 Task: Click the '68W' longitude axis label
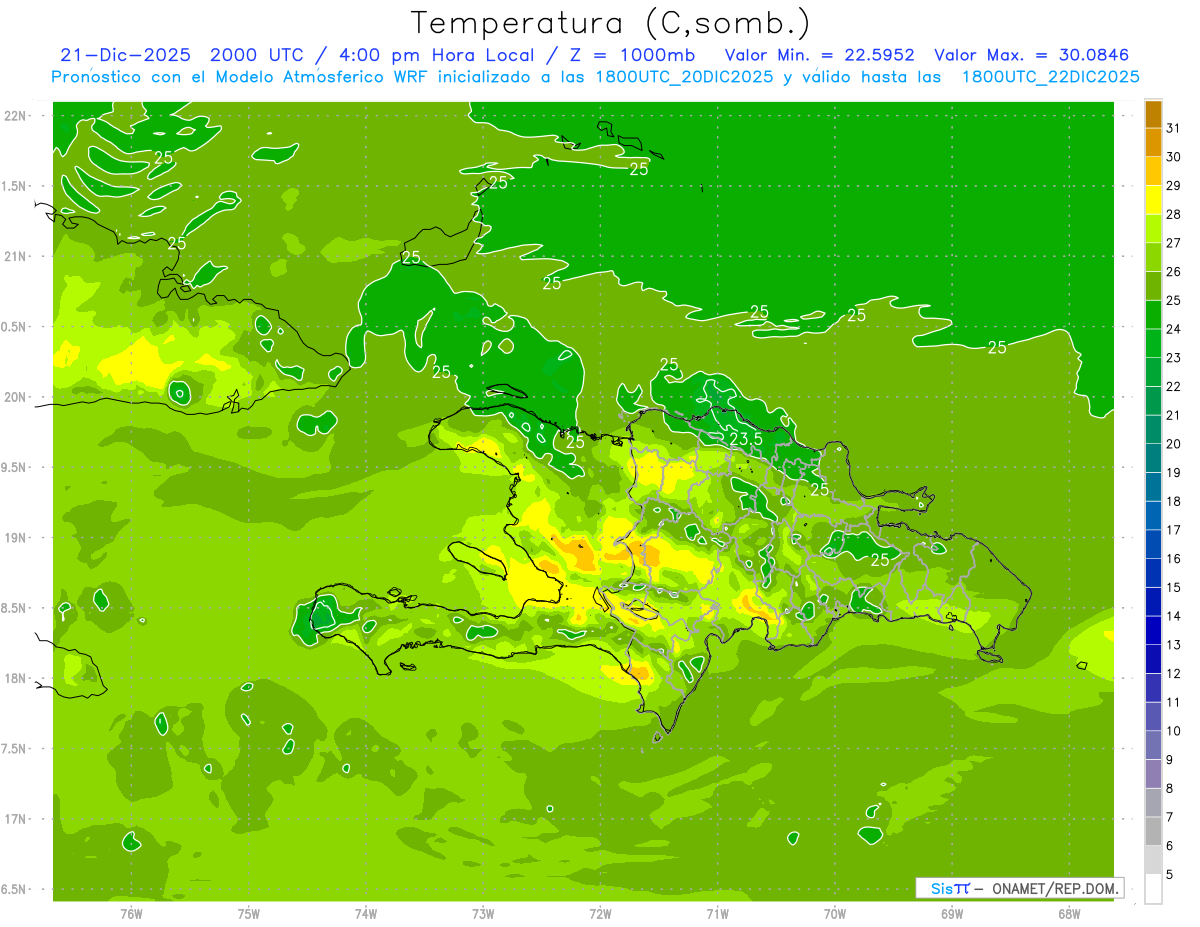1069,913
